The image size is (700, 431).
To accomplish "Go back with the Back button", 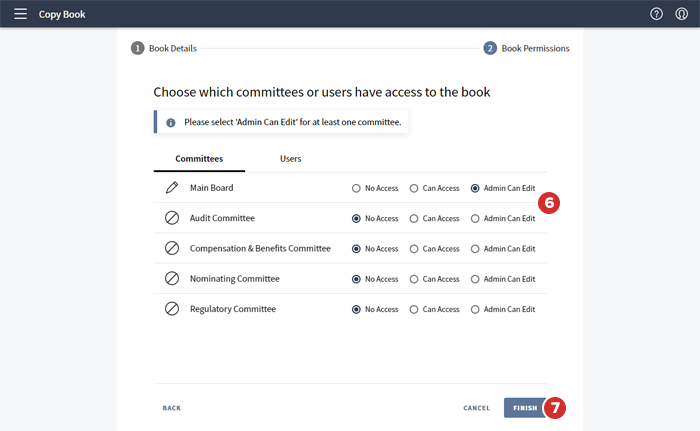I will pyautogui.click(x=172, y=408).
